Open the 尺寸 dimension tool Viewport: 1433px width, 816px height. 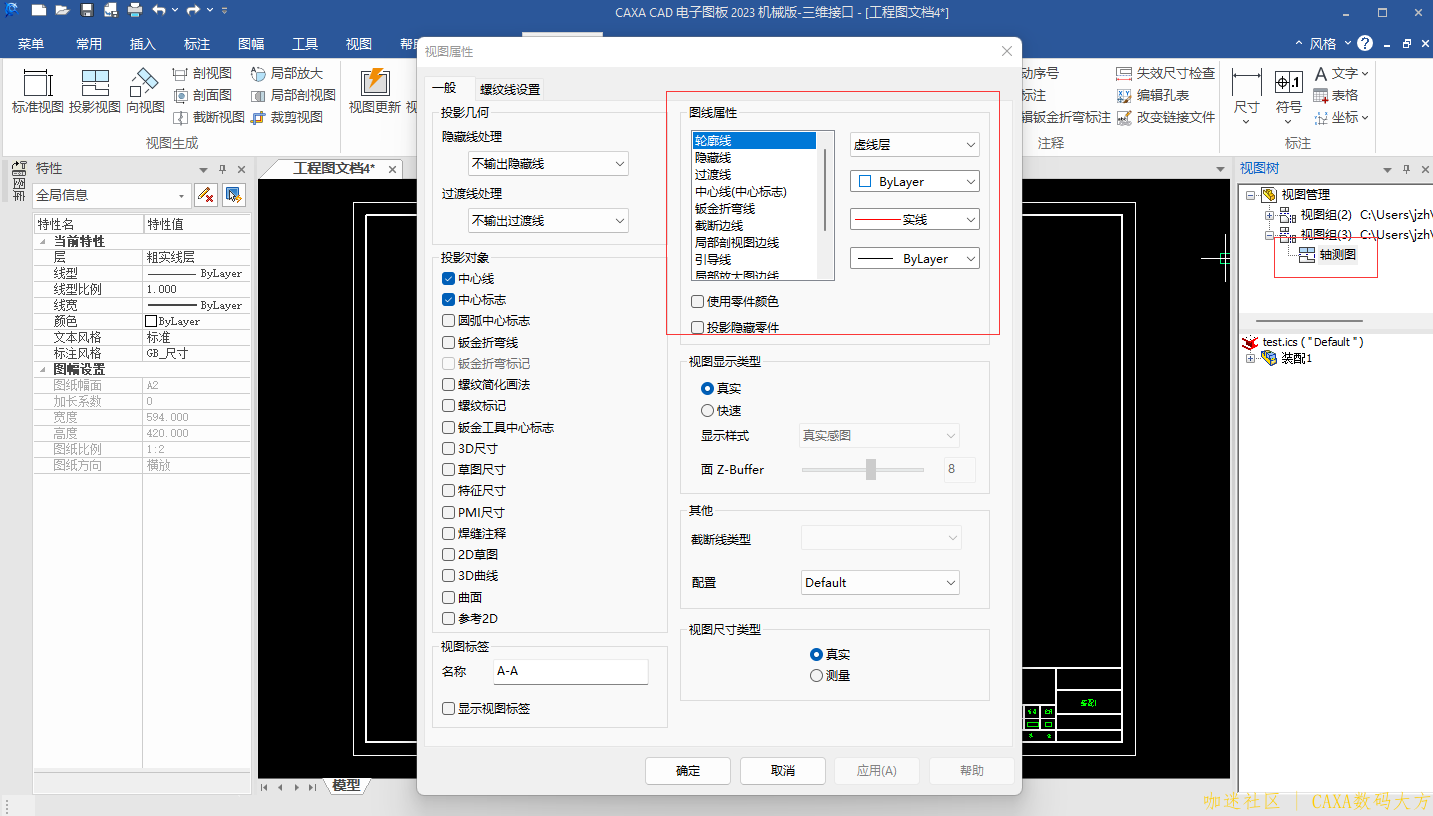click(1246, 84)
